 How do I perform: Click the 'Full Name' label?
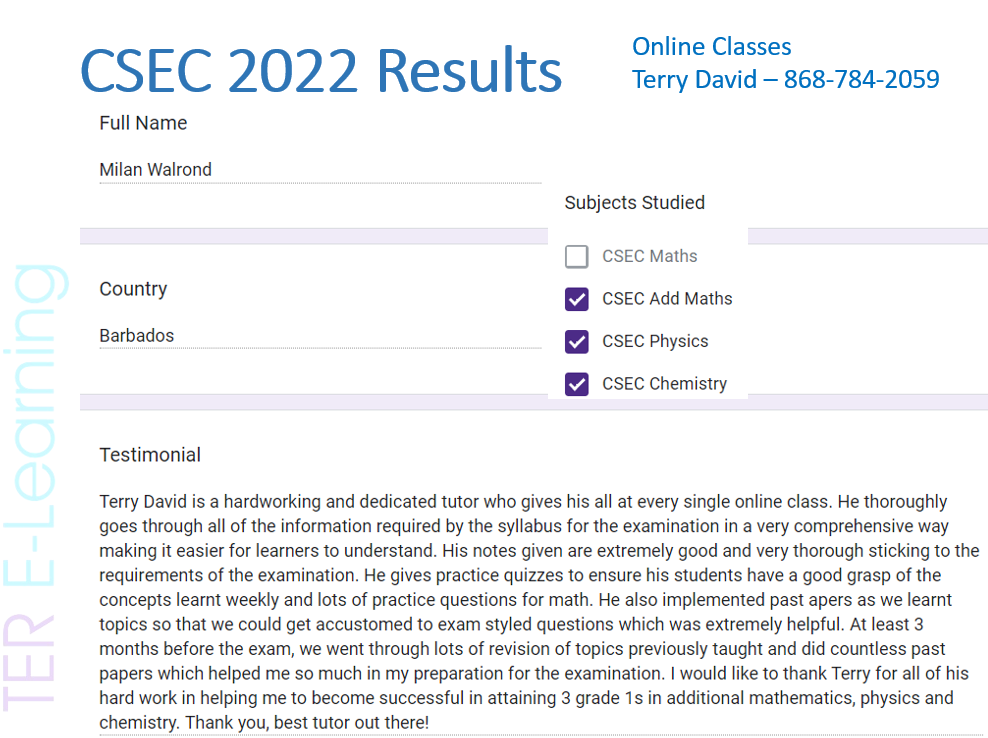143,123
